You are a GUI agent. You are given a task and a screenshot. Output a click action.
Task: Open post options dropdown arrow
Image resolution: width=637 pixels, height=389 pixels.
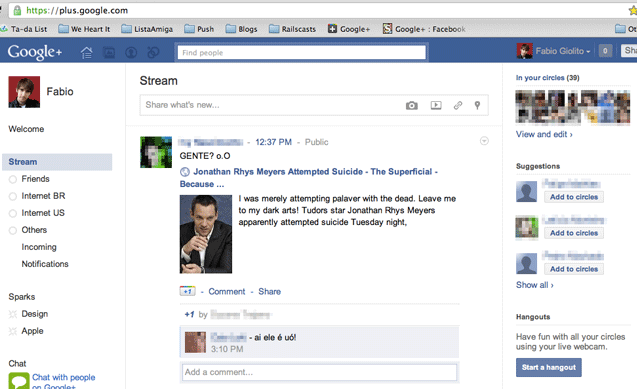click(x=484, y=141)
